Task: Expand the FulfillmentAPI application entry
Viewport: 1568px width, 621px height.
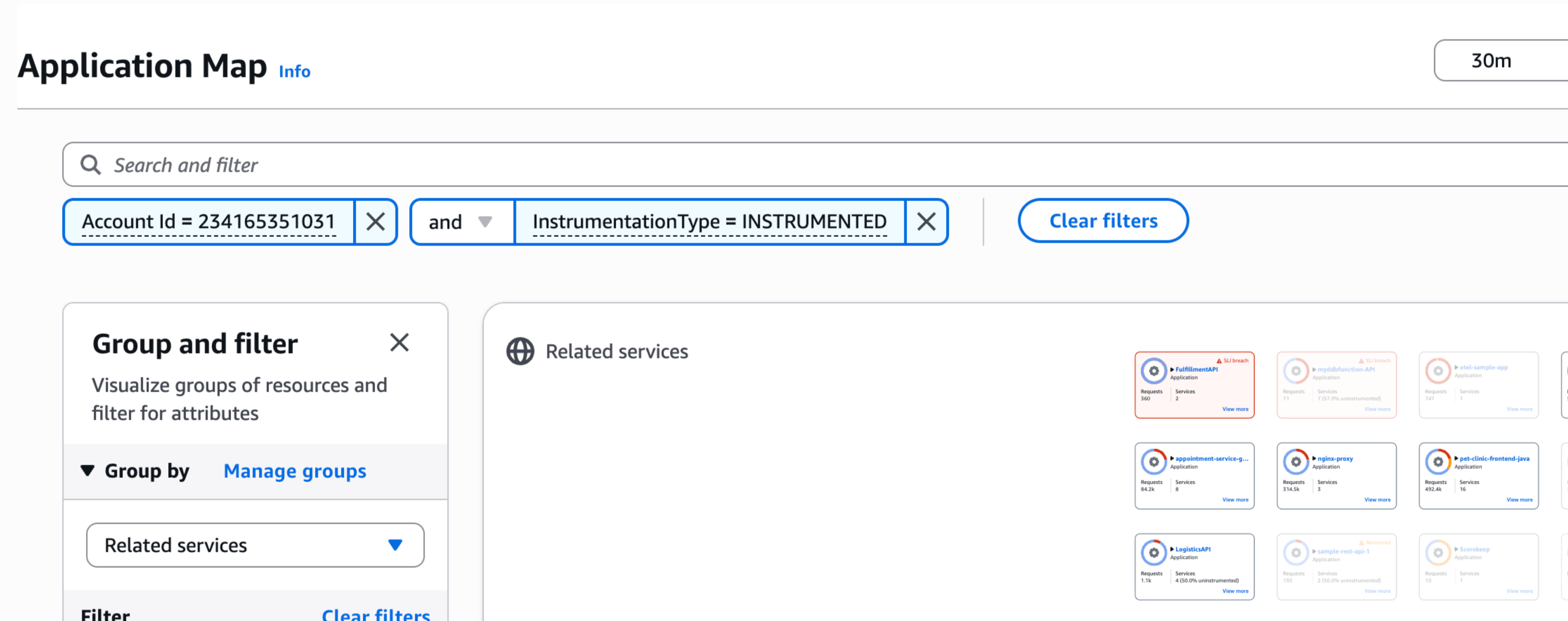Action: point(1172,370)
